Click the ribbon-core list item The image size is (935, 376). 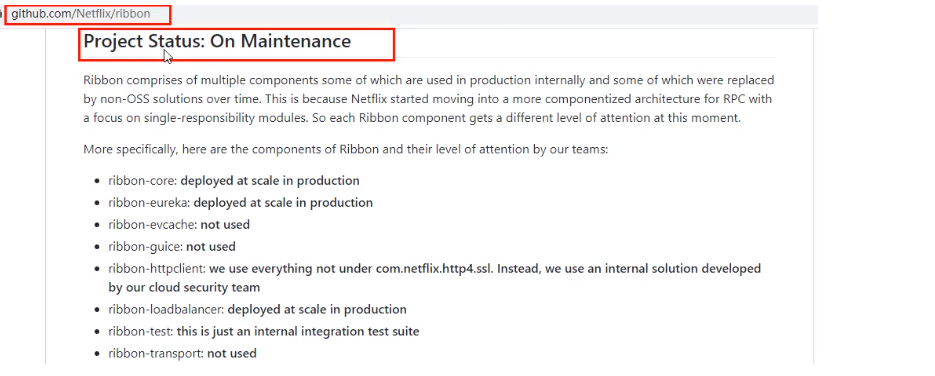(234, 181)
